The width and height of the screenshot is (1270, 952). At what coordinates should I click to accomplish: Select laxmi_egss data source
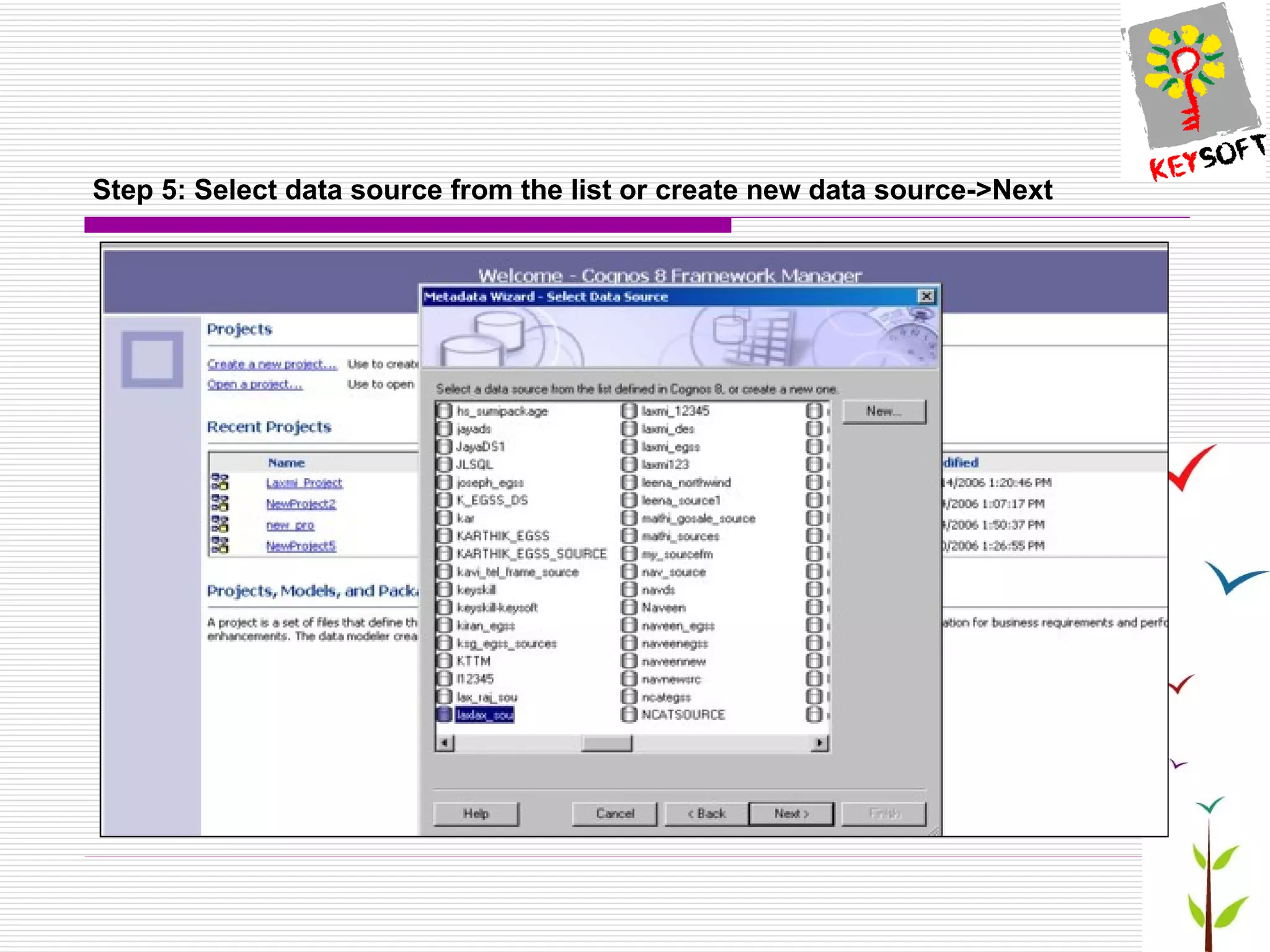[670, 446]
